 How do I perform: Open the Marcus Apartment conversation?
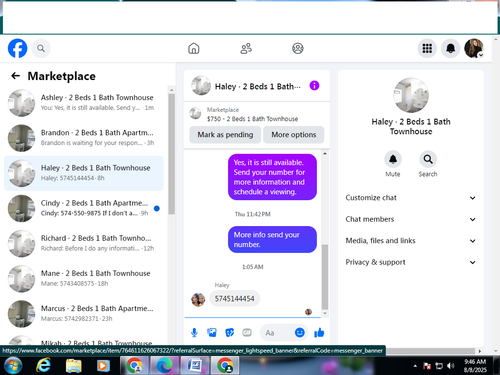[84, 314]
